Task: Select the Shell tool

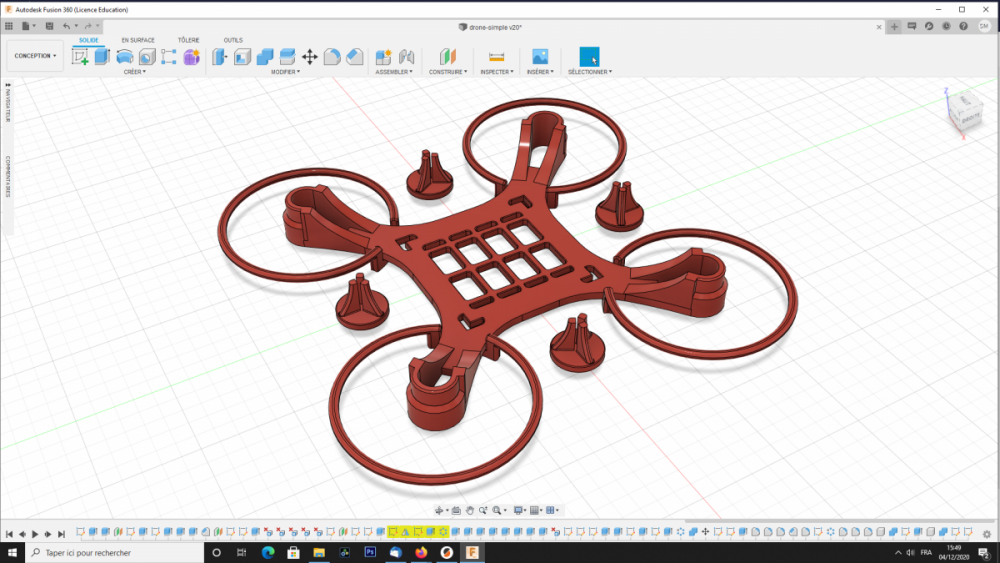Action: (x=242, y=57)
